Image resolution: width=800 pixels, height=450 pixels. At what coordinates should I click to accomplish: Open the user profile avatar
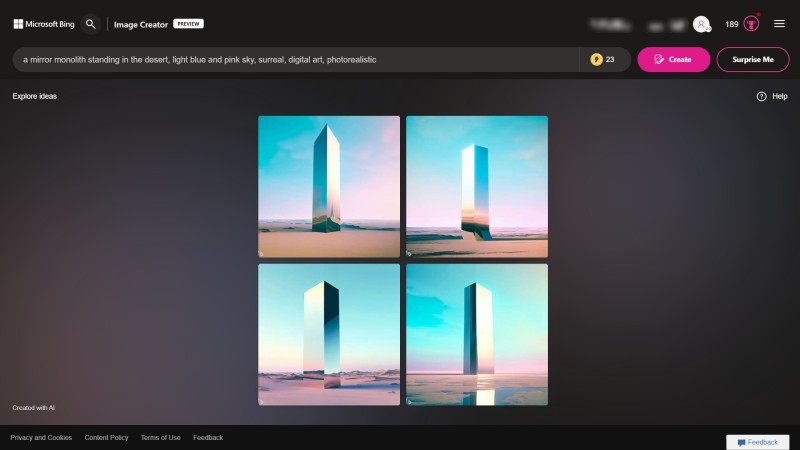tap(702, 24)
